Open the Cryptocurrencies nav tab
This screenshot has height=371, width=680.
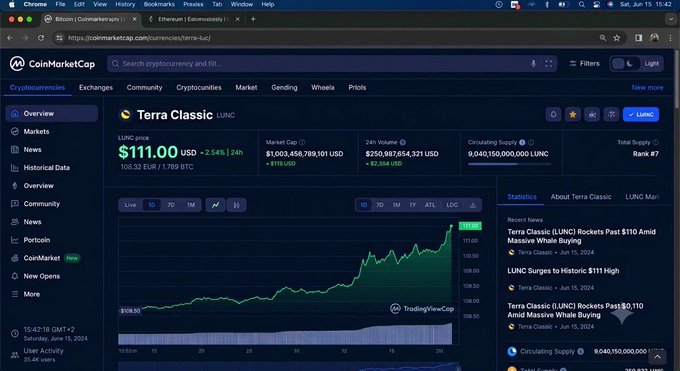pos(37,87)
